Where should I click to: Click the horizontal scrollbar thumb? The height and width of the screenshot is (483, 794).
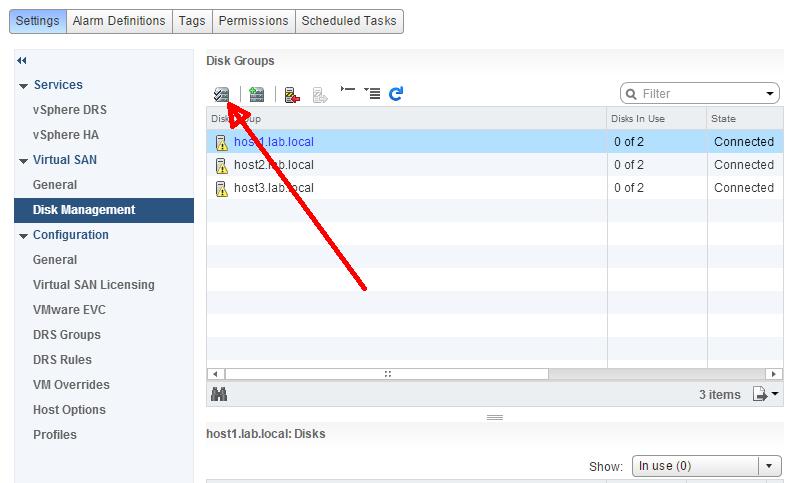[387, 374]
